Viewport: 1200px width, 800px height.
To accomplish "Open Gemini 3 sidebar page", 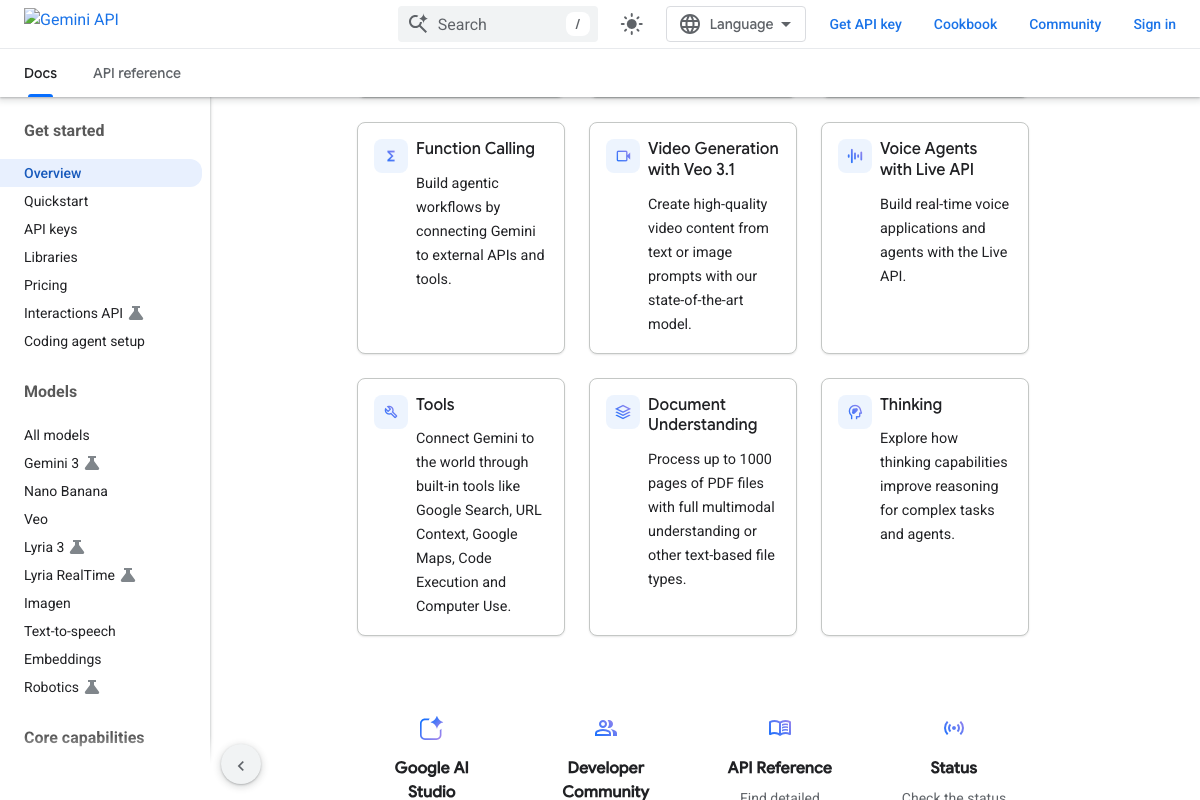I will tap(51, 463).
